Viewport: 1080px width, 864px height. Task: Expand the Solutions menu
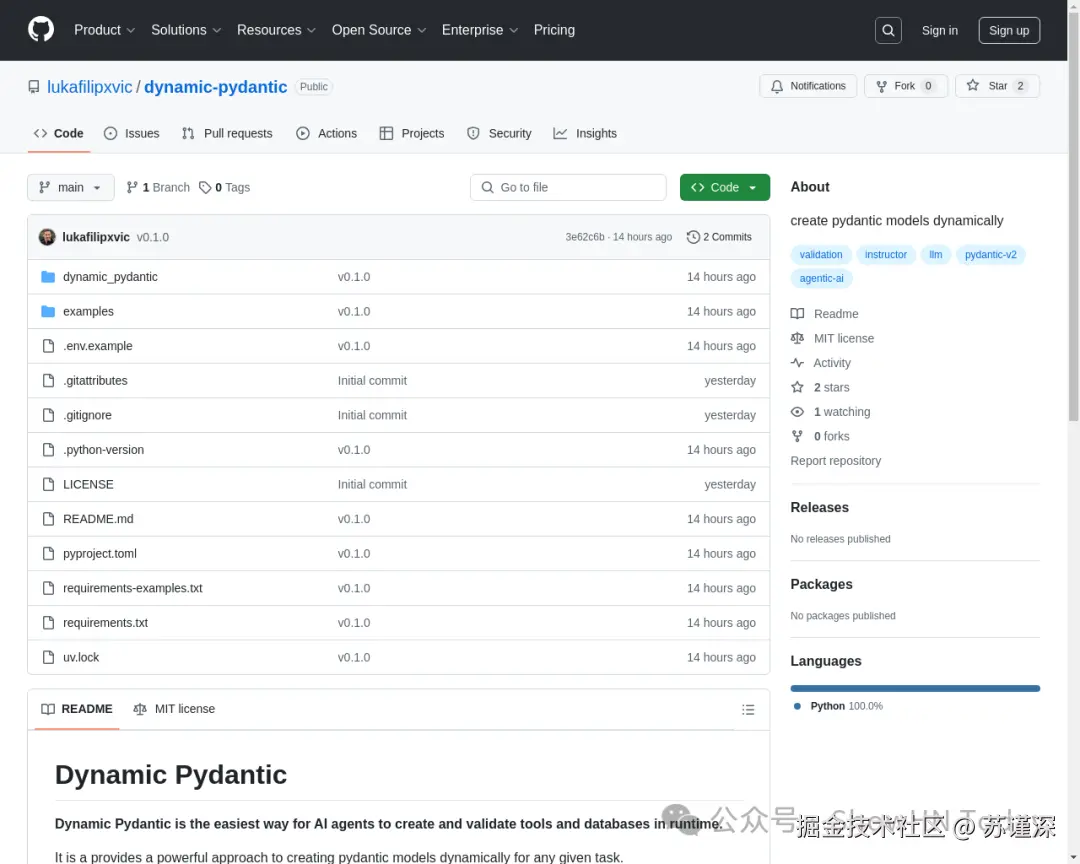coord(186,30)
